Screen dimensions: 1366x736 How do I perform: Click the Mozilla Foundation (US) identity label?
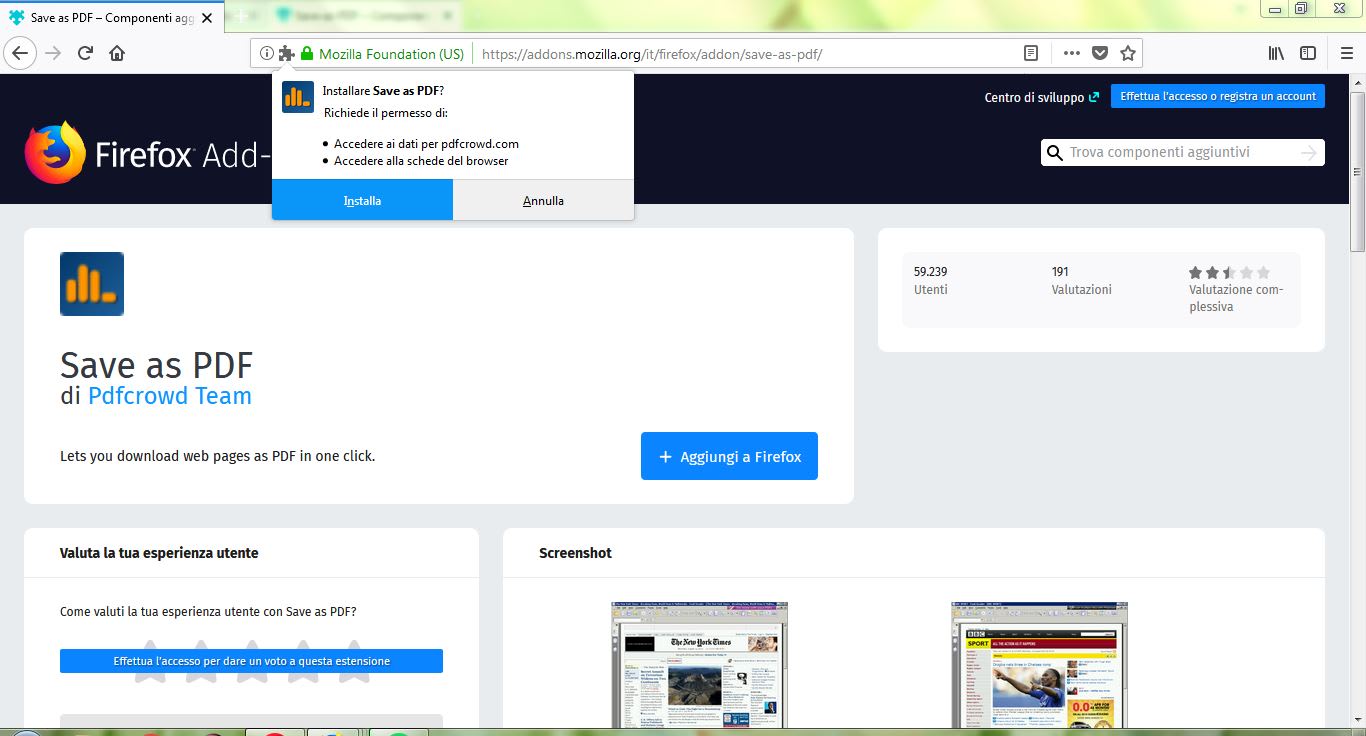pyautogui.click(x=391, y=54)
